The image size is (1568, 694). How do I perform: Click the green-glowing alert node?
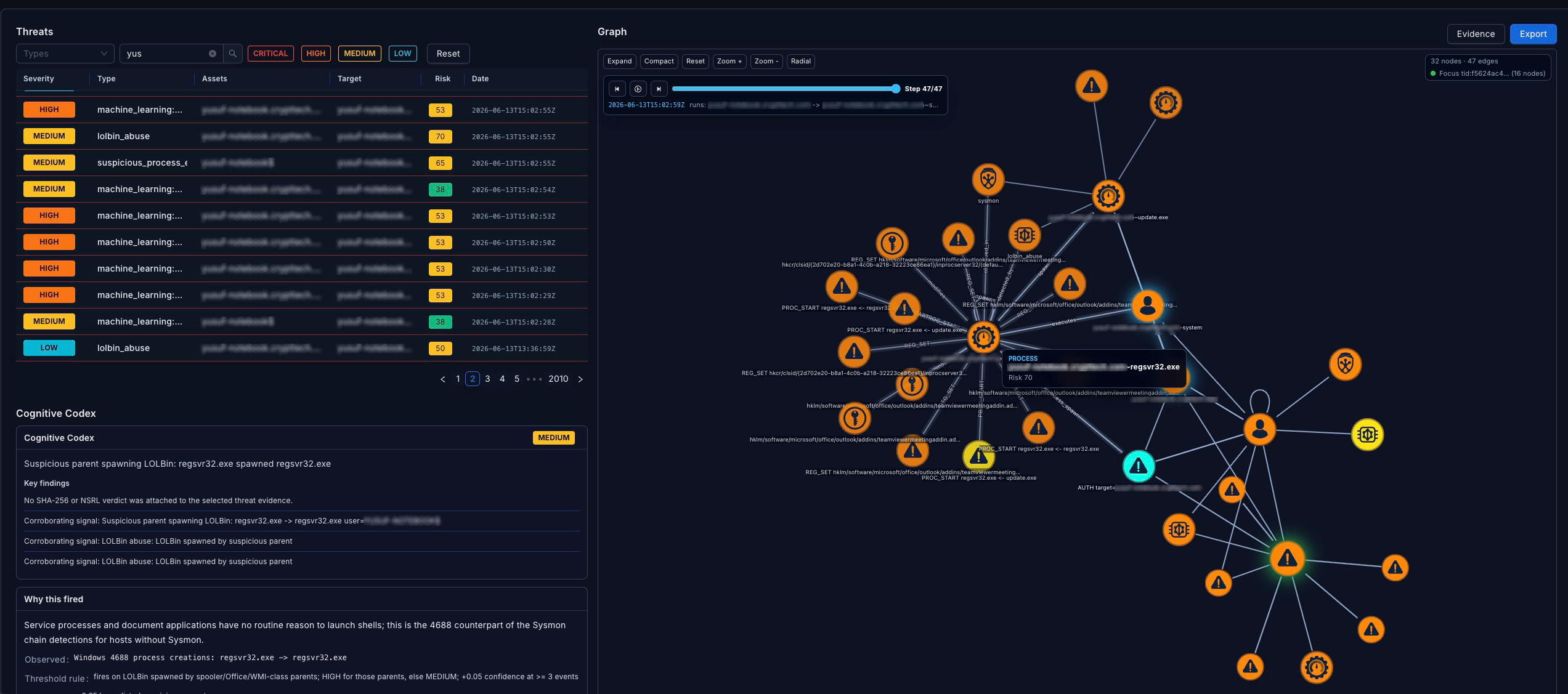pyautogui.click(x=1287, y=559)
